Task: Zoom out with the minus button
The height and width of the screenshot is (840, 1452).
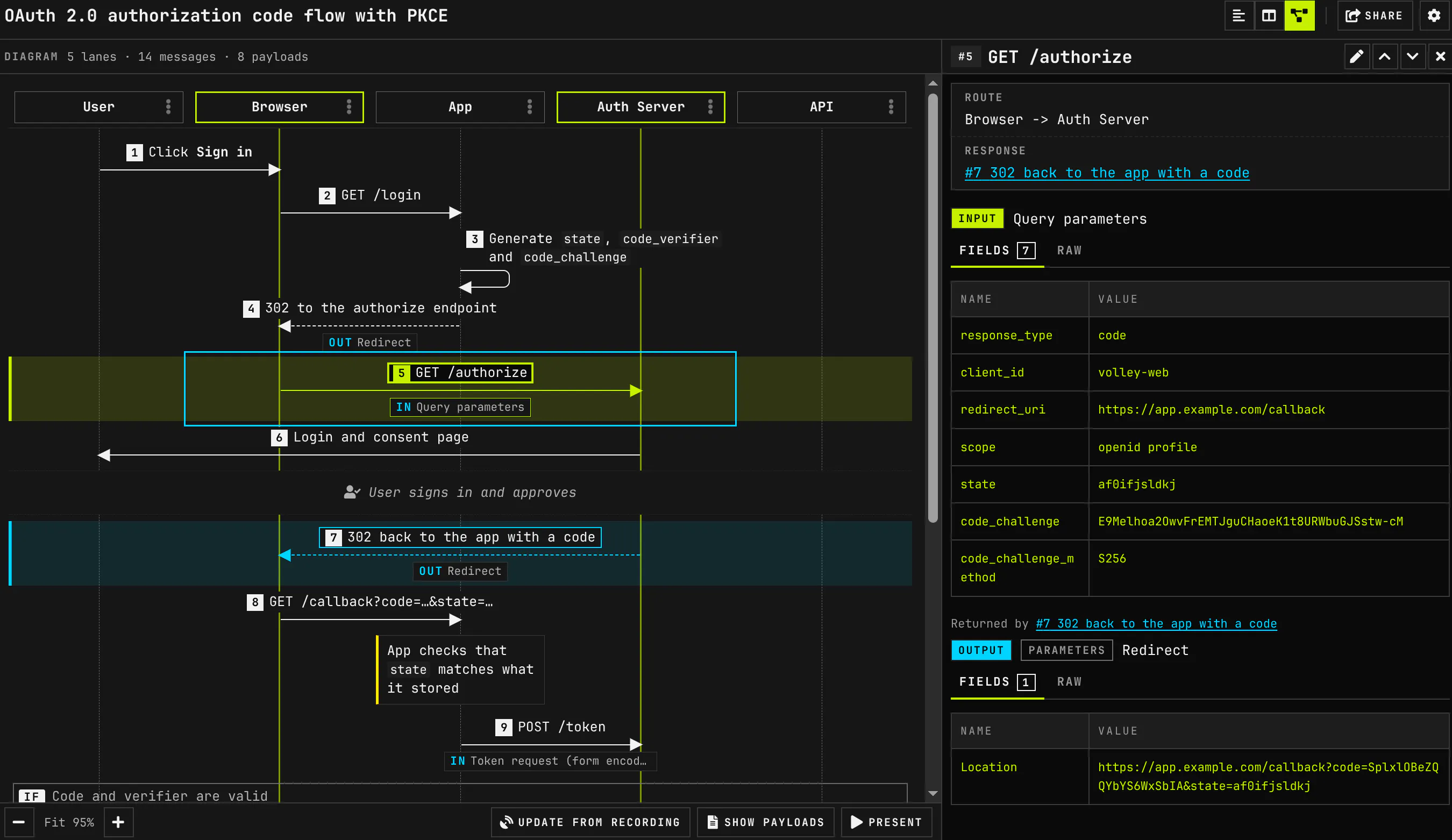Action: coord(18,822)
